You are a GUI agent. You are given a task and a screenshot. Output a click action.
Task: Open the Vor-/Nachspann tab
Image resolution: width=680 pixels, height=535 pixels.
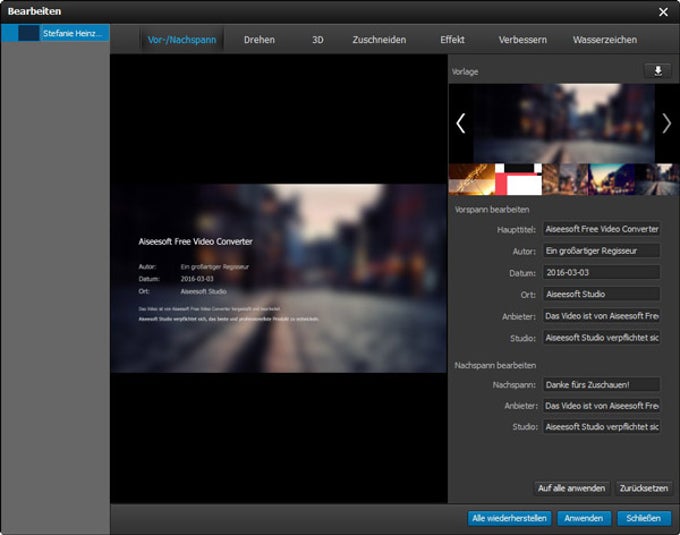[182, 40]
